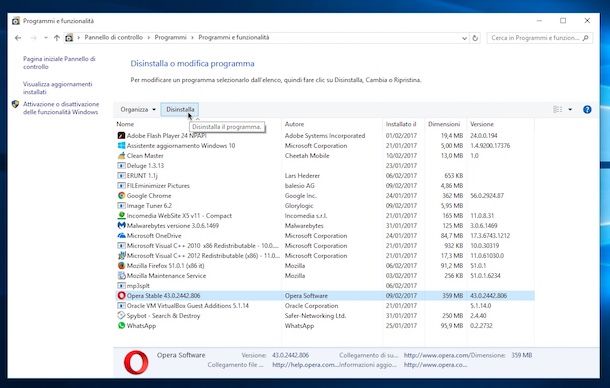Click the Clean Master program icon
Image resolution: width=610 pixels, height=388 pixels.
[x=121, y=155]
